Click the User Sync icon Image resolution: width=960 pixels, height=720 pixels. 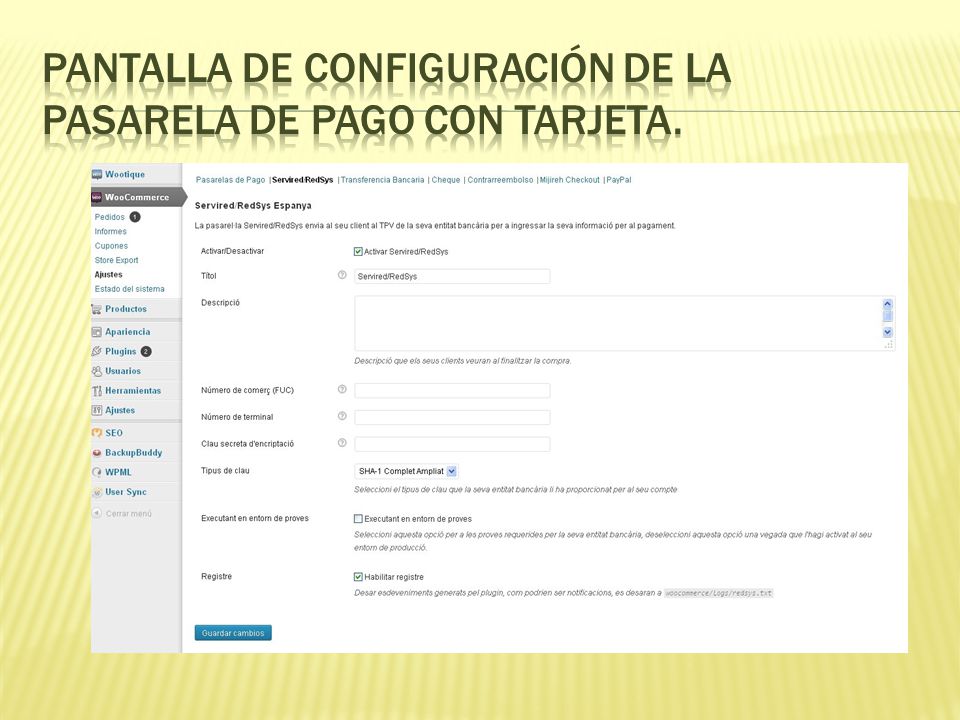pyautogui.click(x=97, y=492)
